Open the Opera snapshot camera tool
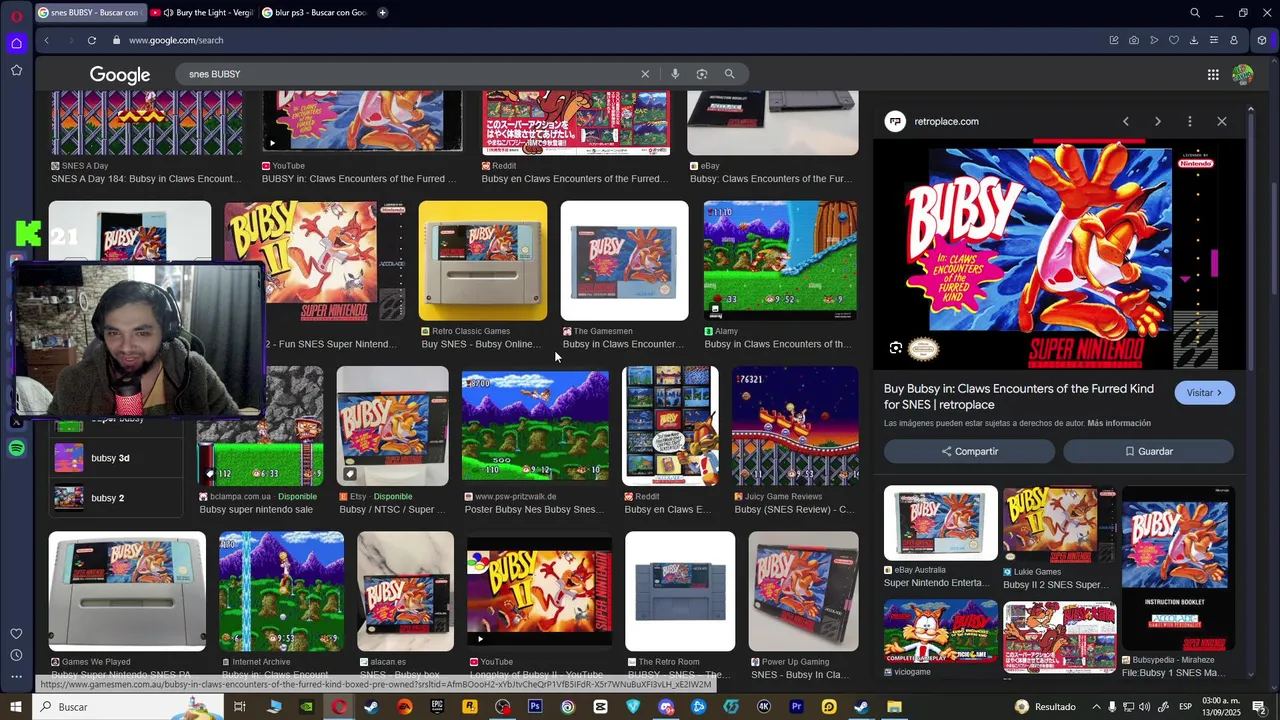1280x720 pixels. [x=1134, y=40]
